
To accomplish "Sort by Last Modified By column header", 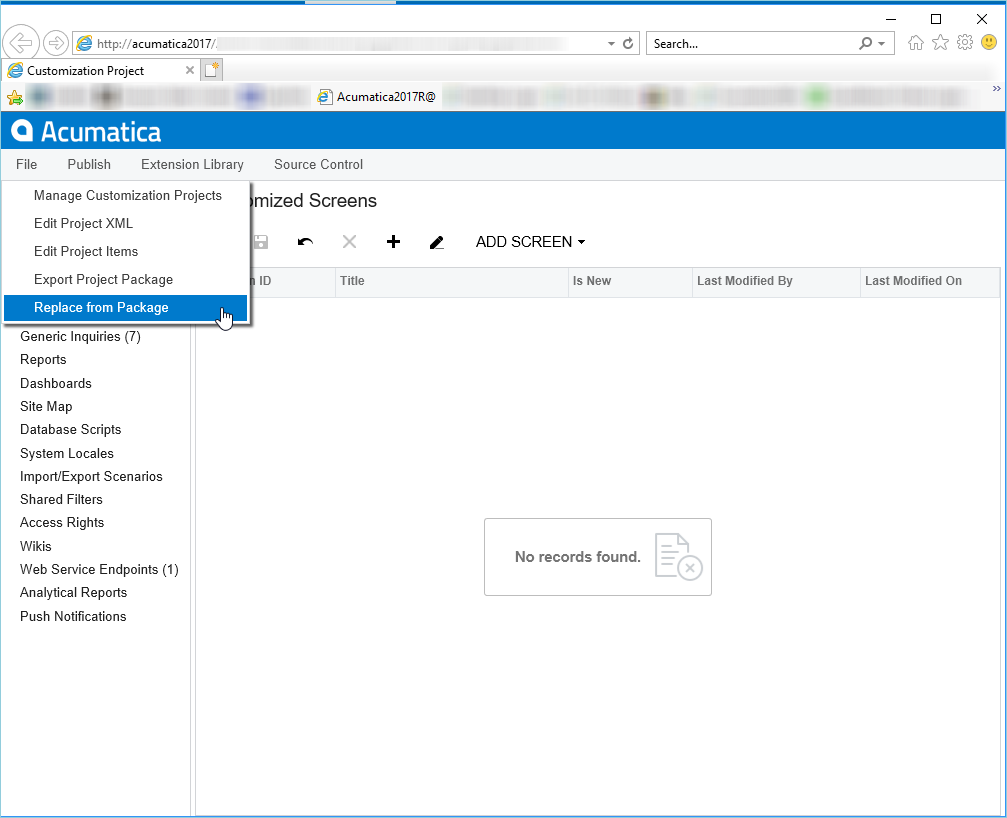I will pos(776,281).
